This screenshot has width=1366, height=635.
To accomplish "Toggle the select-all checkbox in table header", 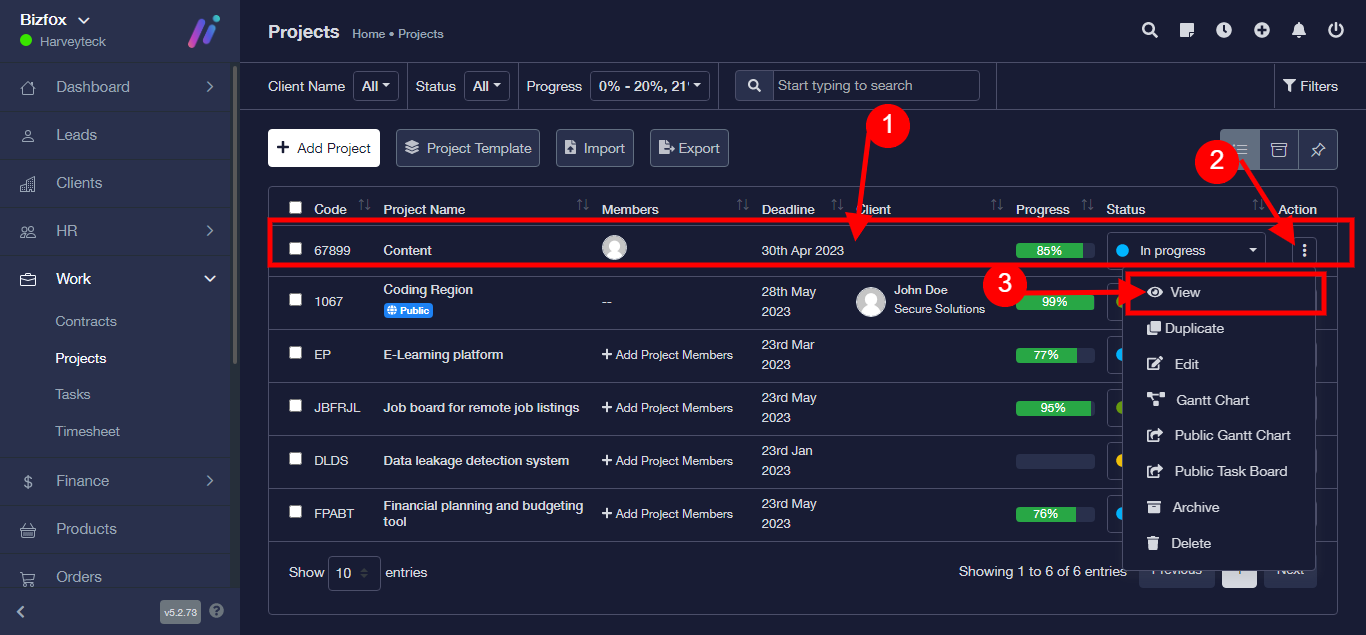I will 295,208.
